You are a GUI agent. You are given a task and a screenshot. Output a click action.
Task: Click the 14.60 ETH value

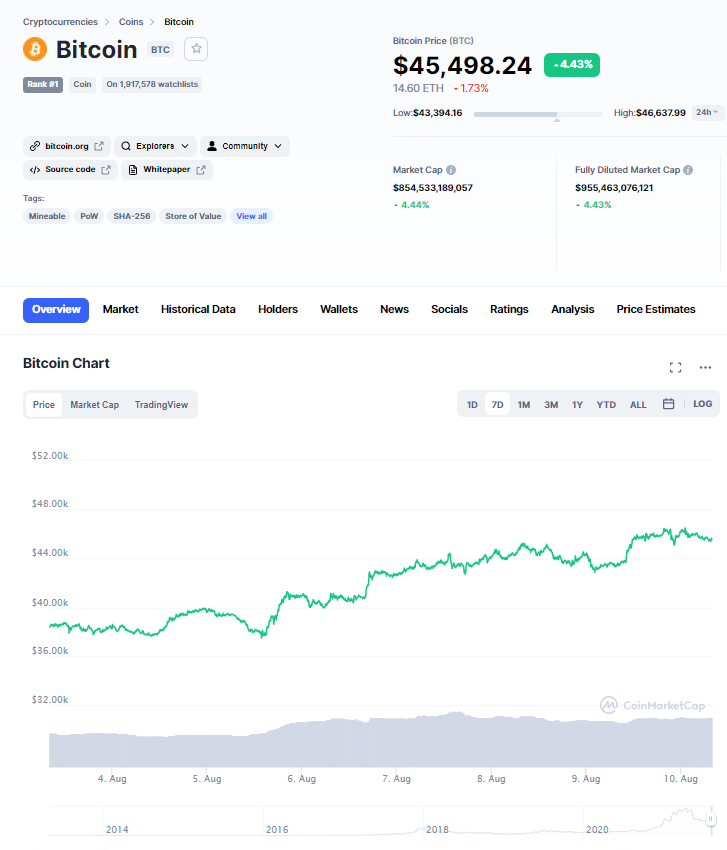tap(418, 88)
